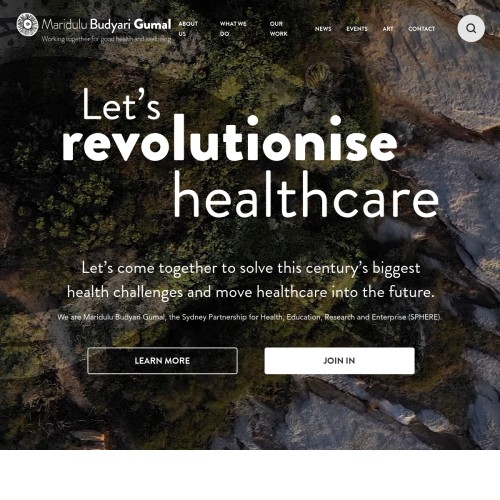Open the Contact page
Screen dimensions: 500x500
point(421,29)
